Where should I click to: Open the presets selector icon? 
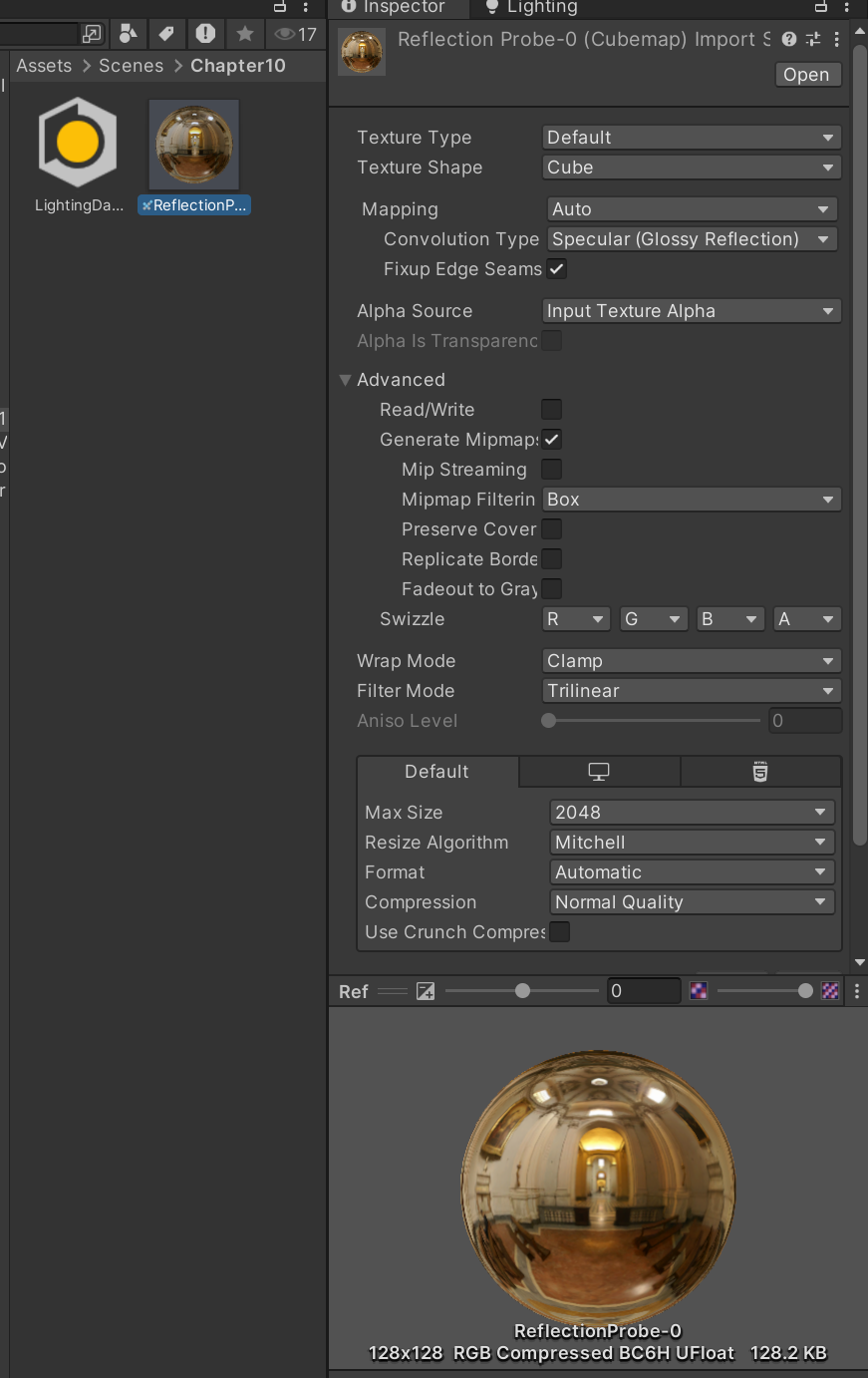[813, 39]
